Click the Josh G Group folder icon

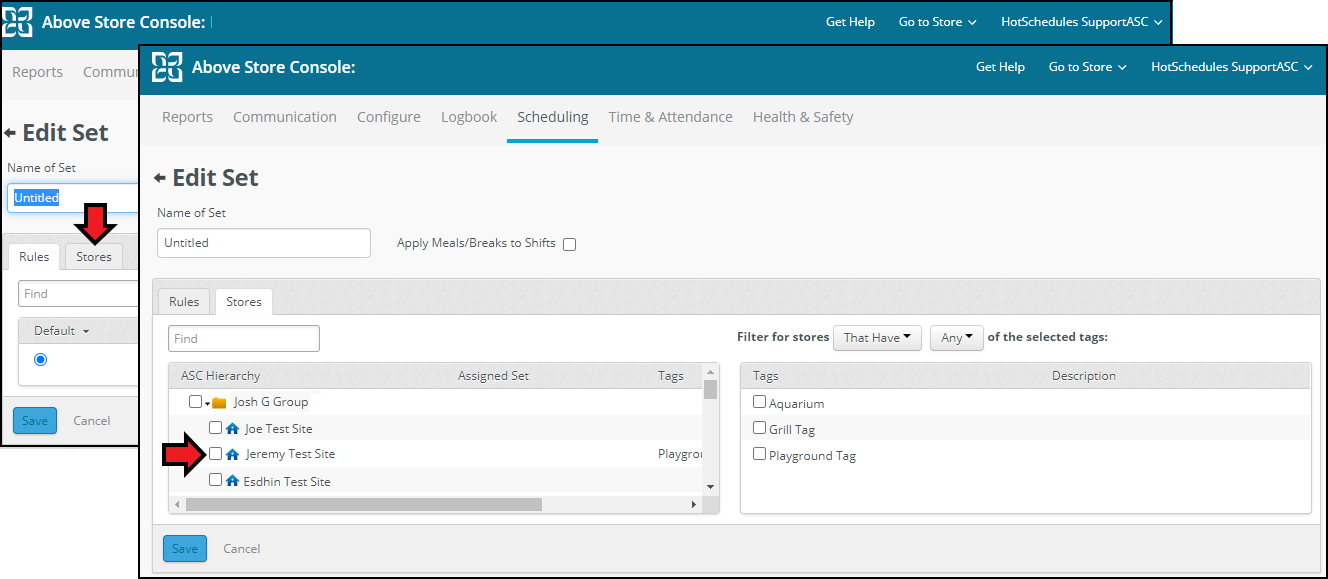pyautogui.click(x=219, y=402)
